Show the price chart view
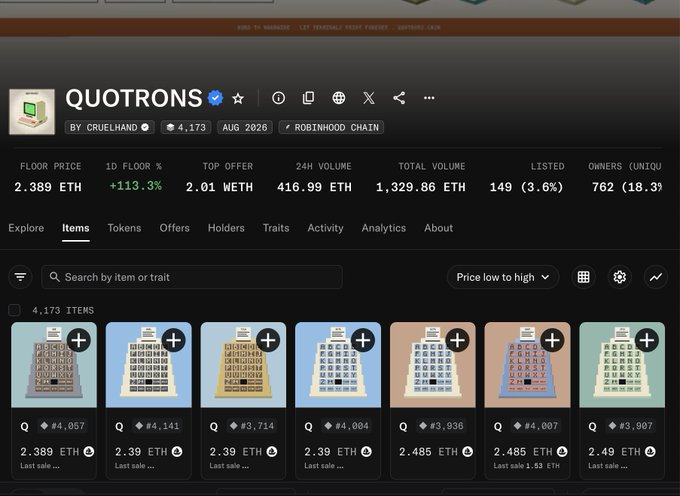This screenshot has height=496, width=680. pos(656,277)
